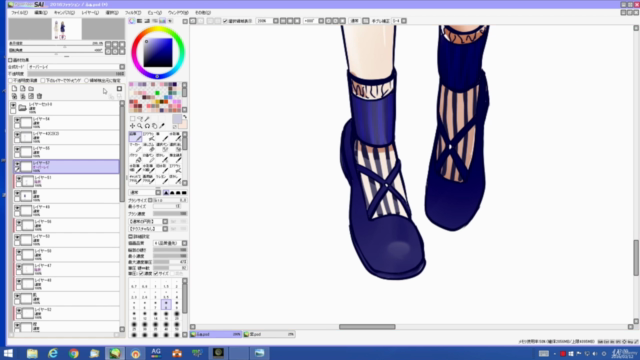Open the Edit menu
Image resolution: width=640 pixels, height=360 pixels.
40,13
